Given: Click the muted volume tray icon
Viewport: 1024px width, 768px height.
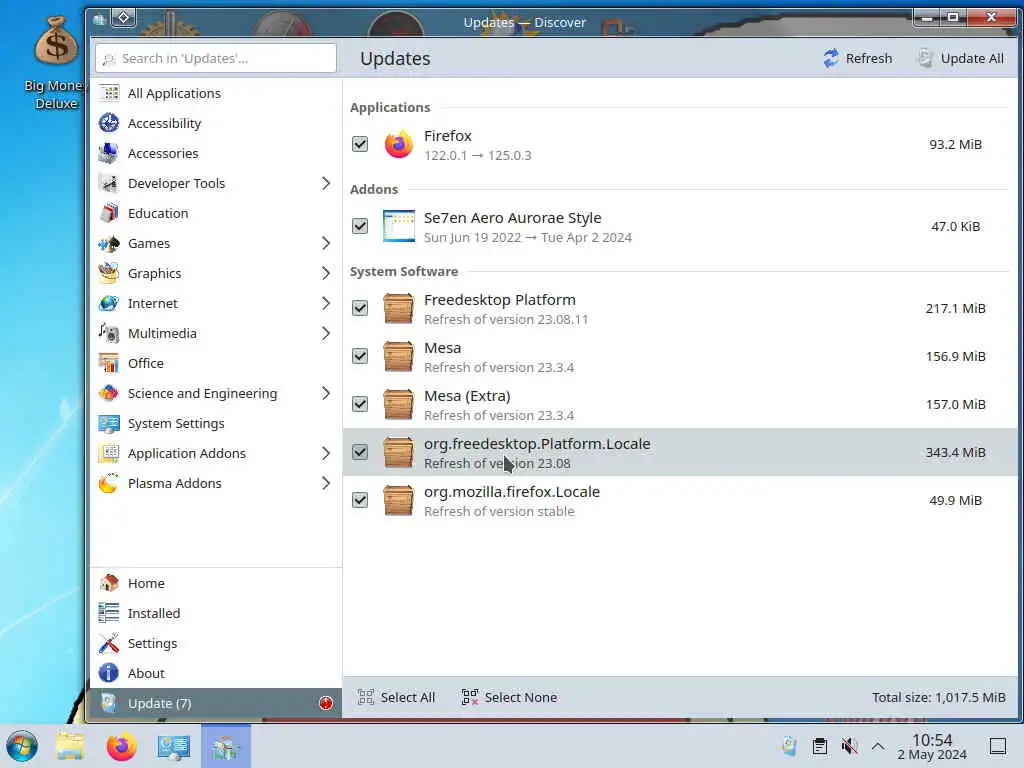Looking at the screenshot, I should [849, 746].
